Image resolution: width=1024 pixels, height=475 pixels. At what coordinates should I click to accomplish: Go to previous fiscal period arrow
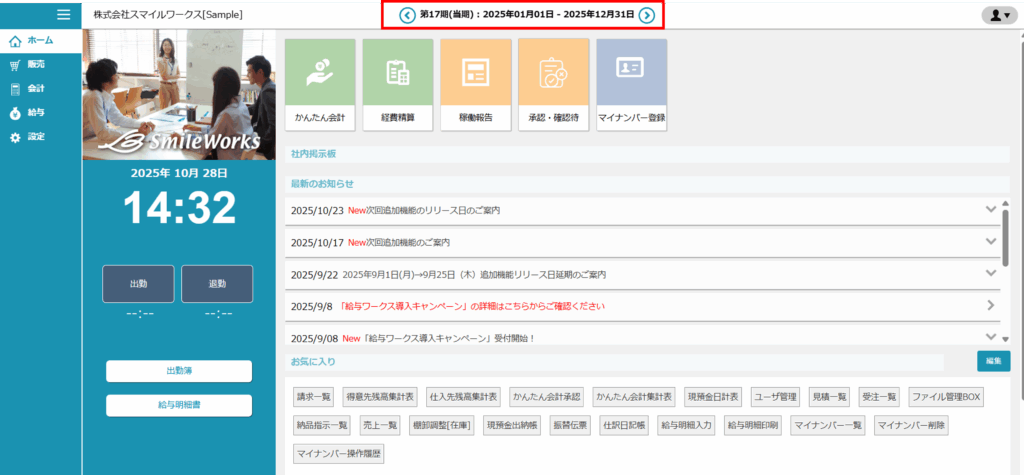[407, 15]
